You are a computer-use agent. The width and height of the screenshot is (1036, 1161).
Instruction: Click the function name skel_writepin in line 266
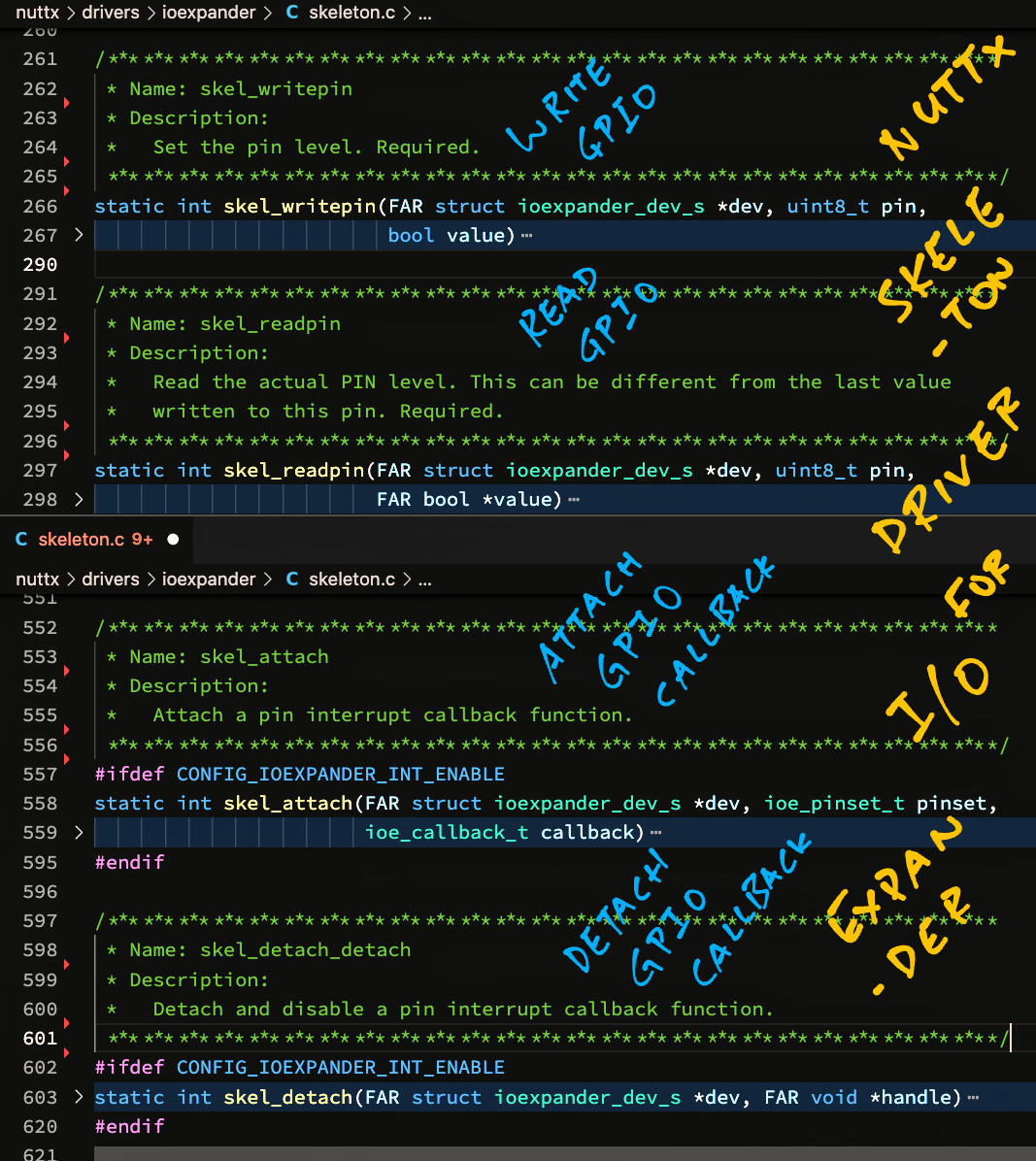(300, 207)
